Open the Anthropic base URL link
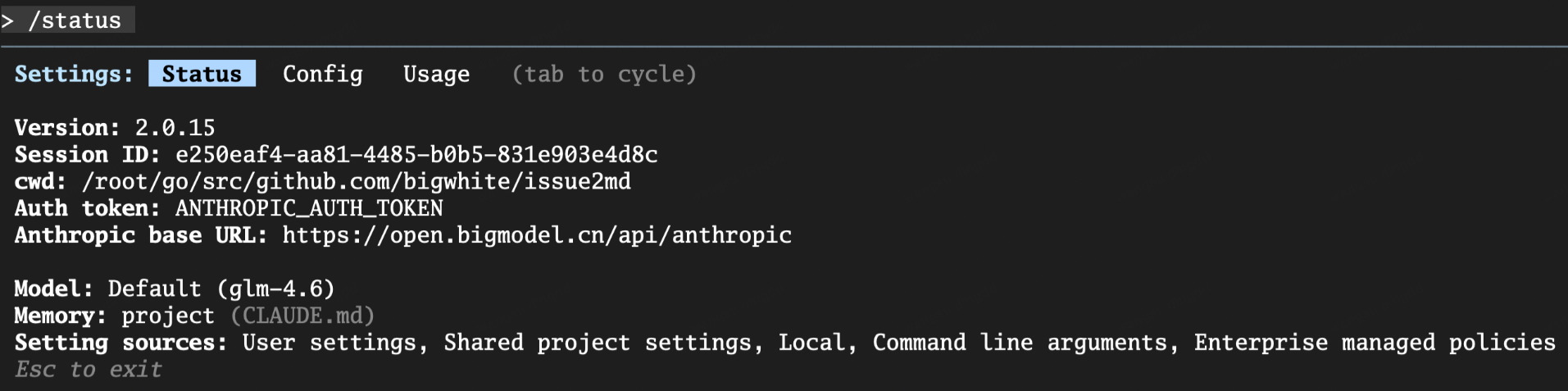 pos(537,235)
